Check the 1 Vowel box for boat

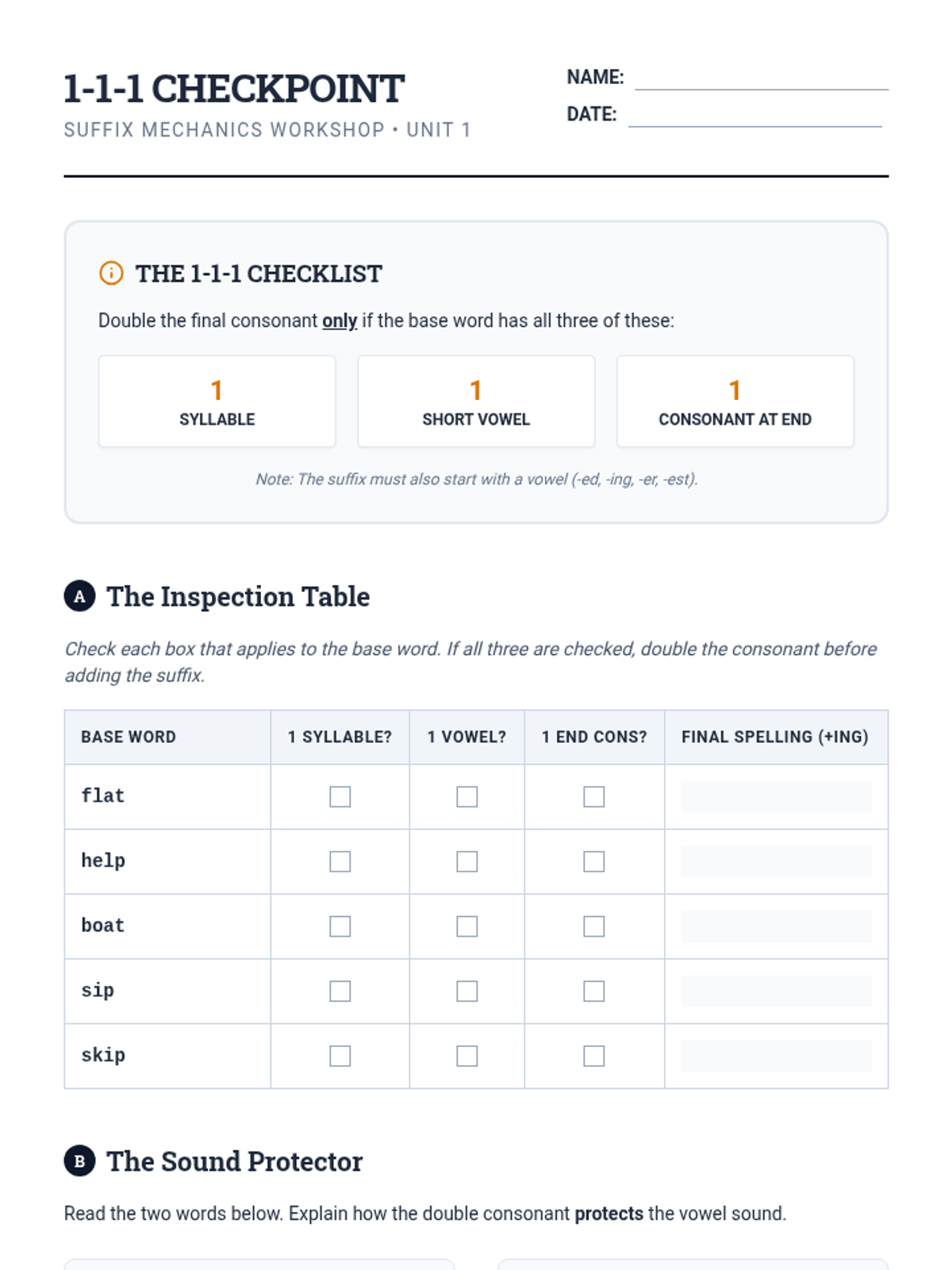(x=466, y=926)
